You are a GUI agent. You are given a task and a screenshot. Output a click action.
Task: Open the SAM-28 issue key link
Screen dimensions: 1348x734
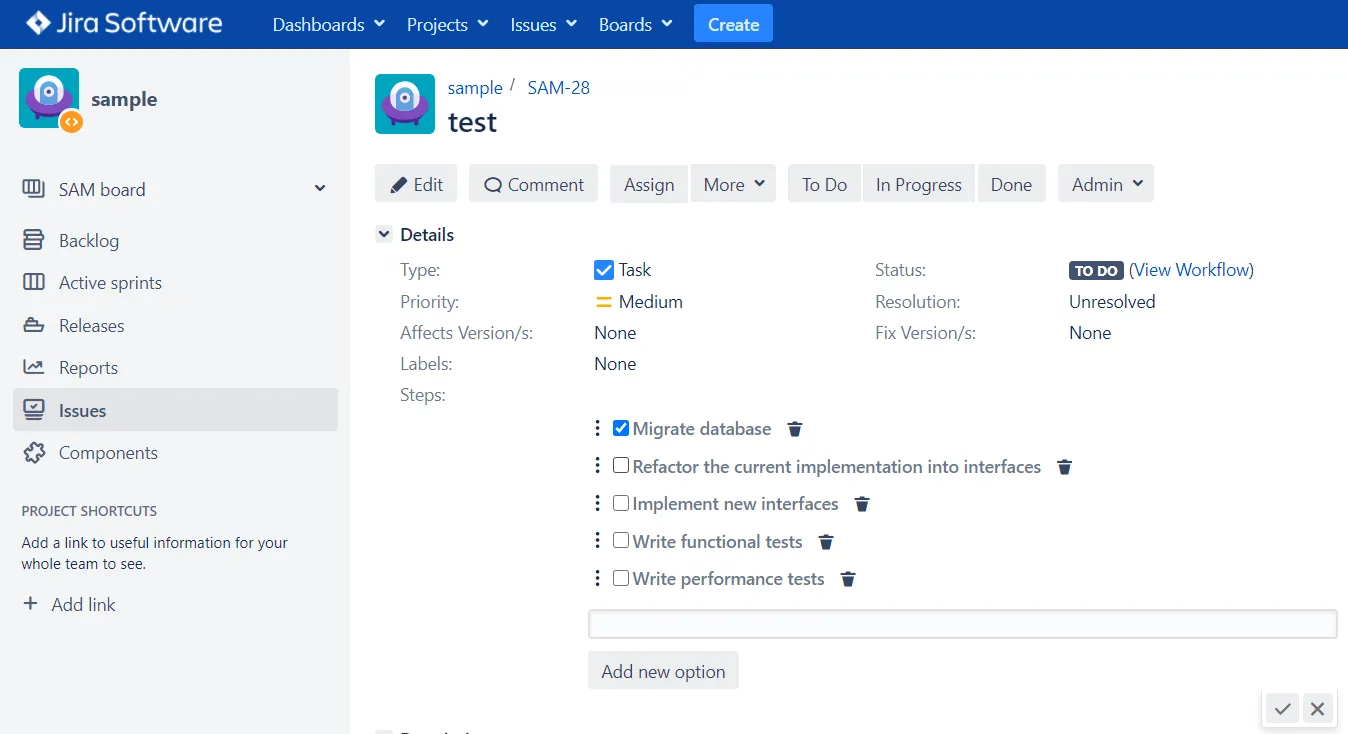[x=558, y=87]
